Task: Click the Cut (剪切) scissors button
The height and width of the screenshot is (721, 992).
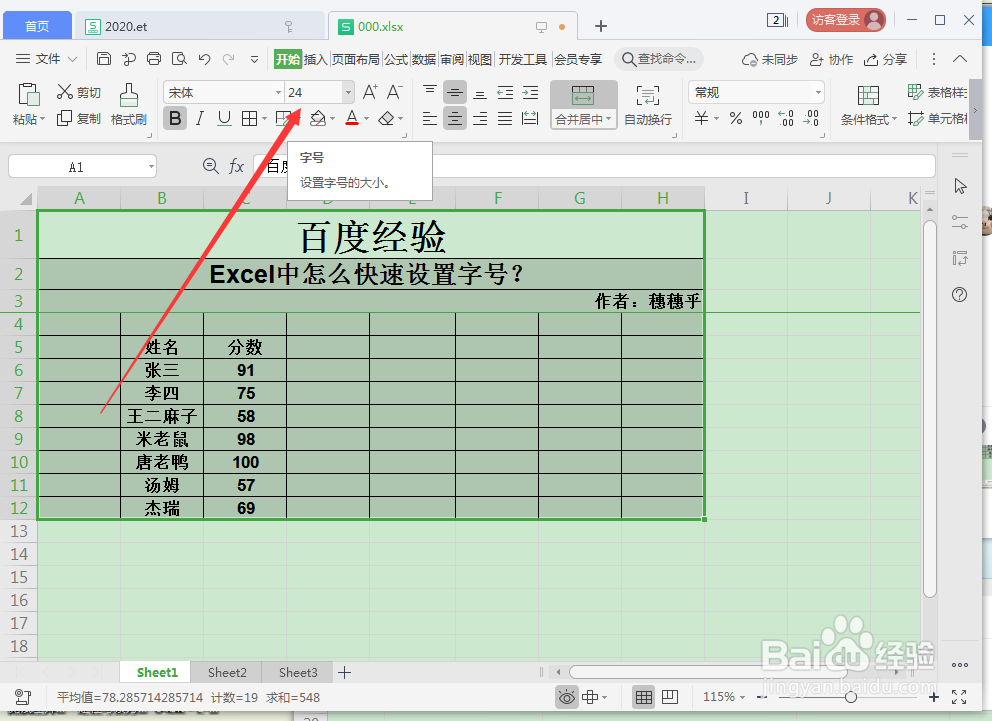Action: point(78,92)
